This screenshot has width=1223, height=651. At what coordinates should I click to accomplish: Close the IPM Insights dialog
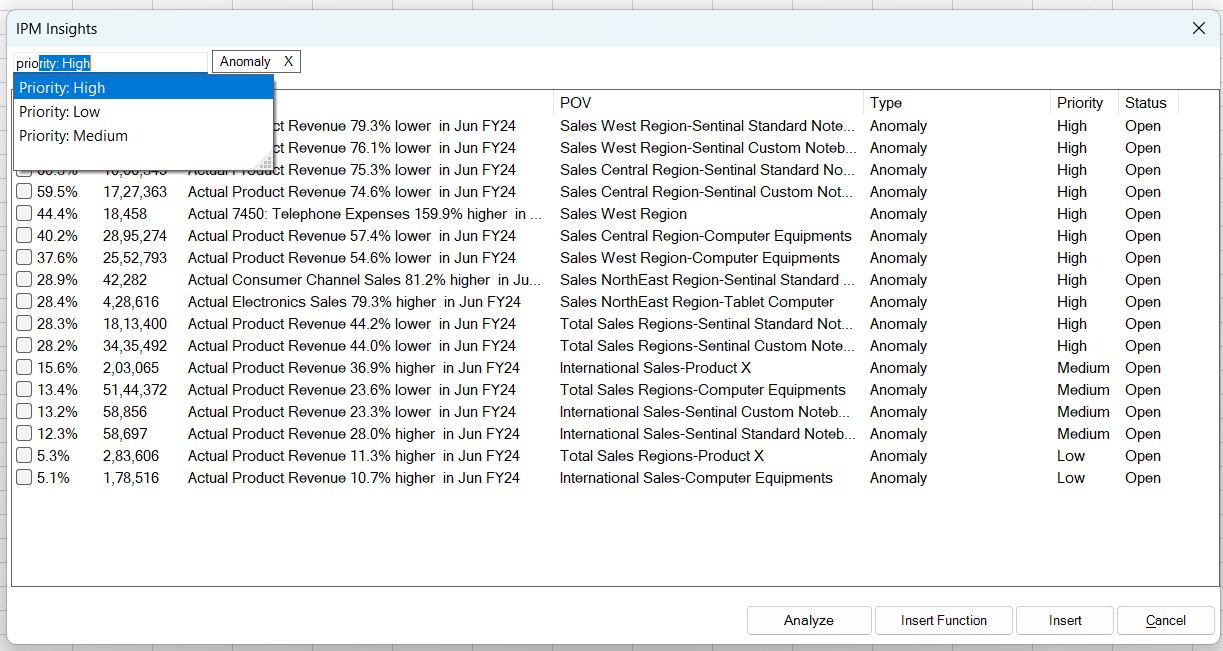(x=1199, y=29)
